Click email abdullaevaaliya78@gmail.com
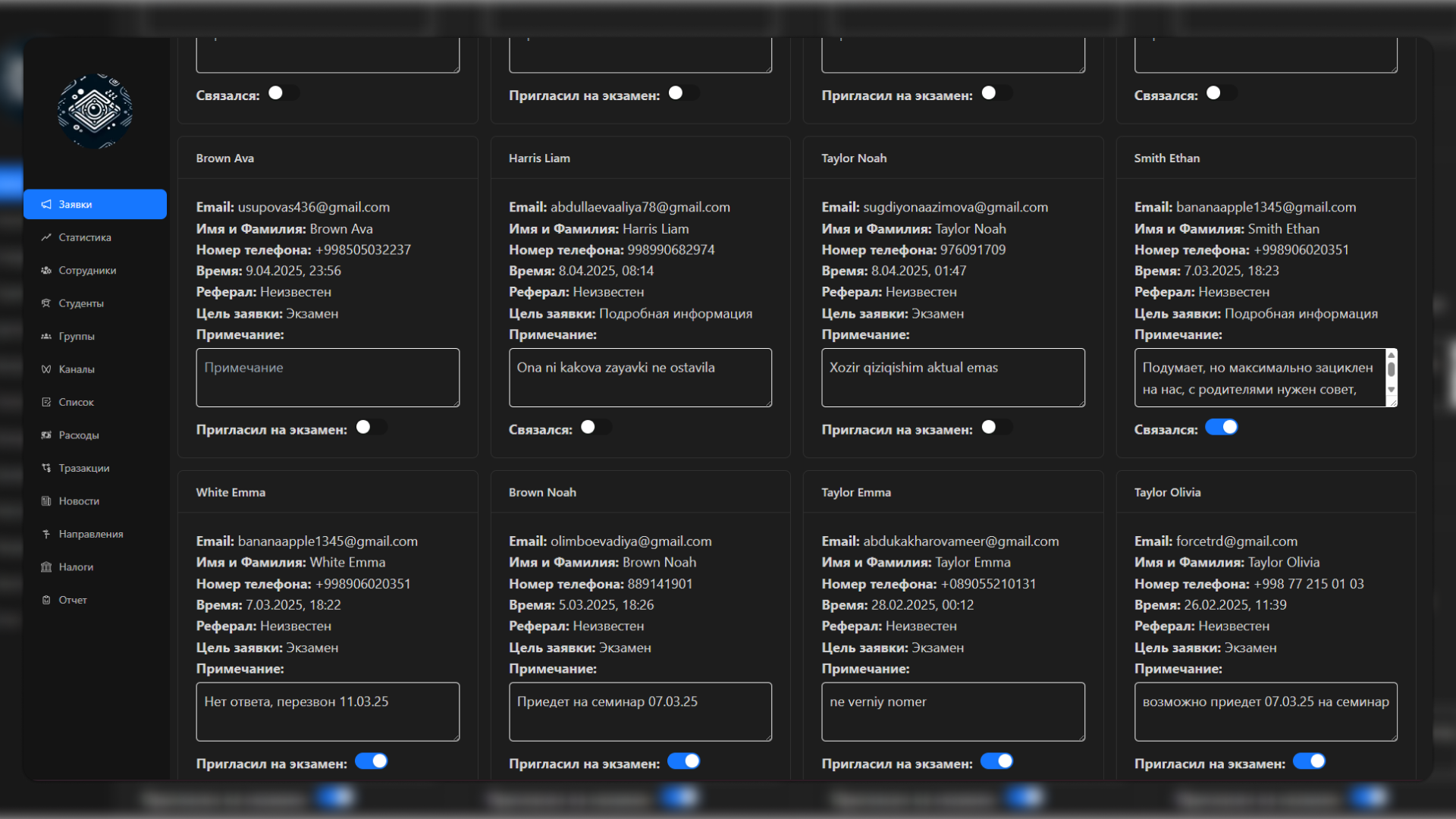The width and height of the screenshot is (1456, 819). [640, 207]
